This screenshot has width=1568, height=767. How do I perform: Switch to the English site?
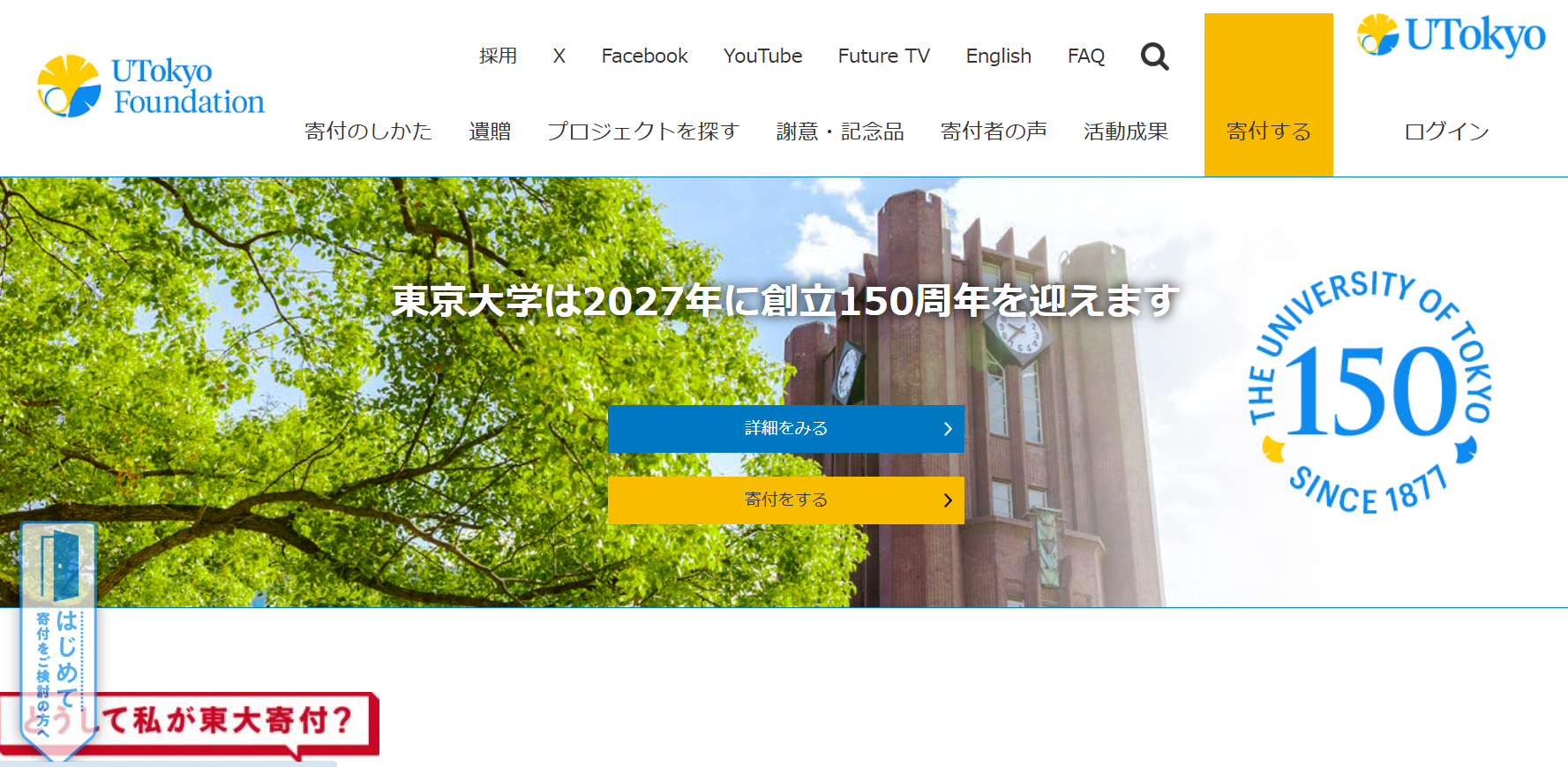998,56
